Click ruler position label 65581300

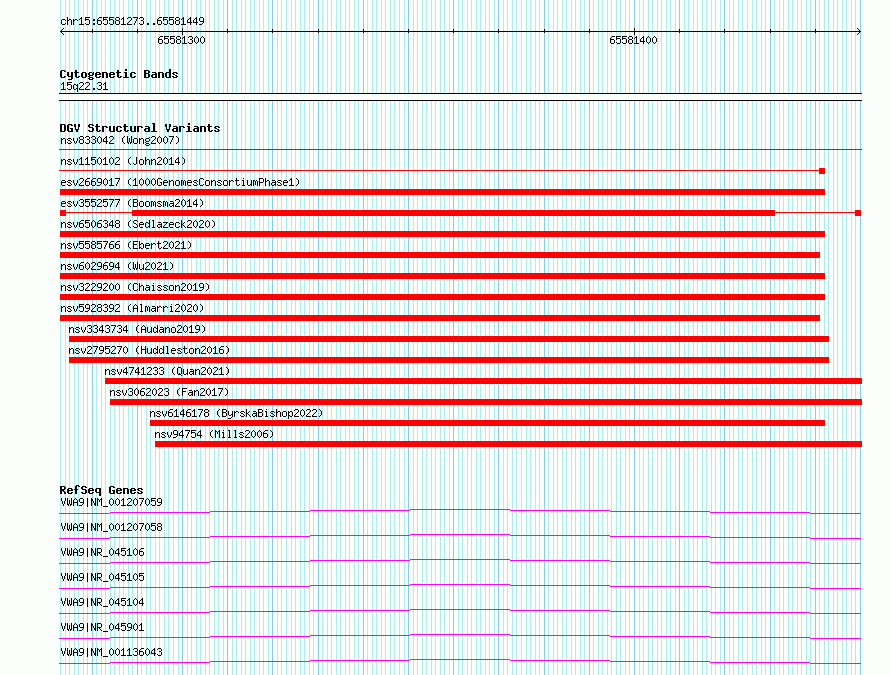click(x=181, y=40)
